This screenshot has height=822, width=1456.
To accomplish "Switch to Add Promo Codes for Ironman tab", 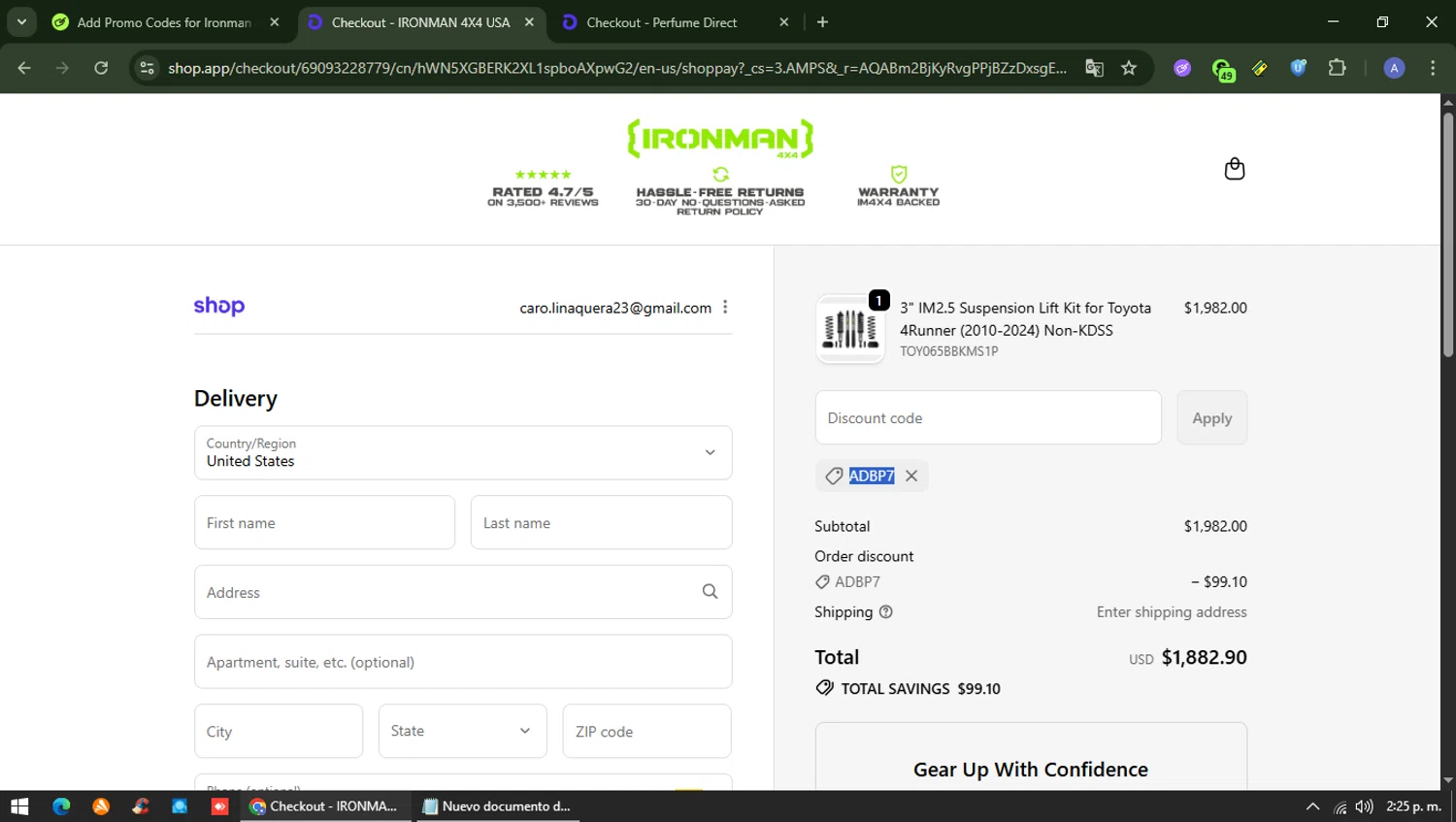I will click(164, 22).
